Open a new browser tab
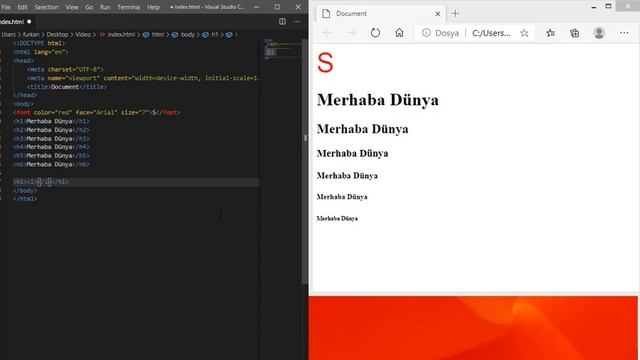This screenshot has height=360, width=640. pos(456,13)
